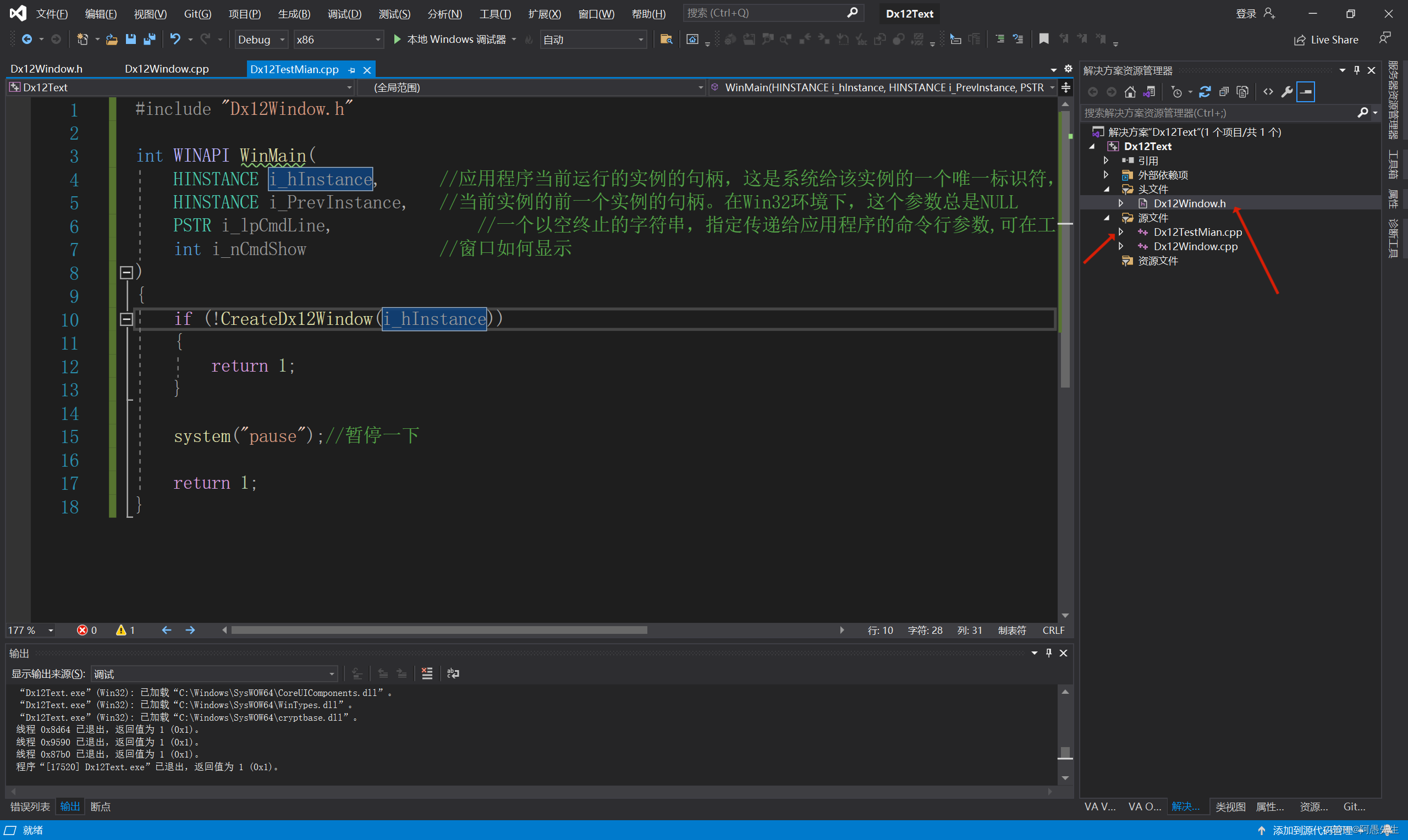Open Solution Explorer properties with wrench icon
1408x840 pixels.
coord(1287,92)
